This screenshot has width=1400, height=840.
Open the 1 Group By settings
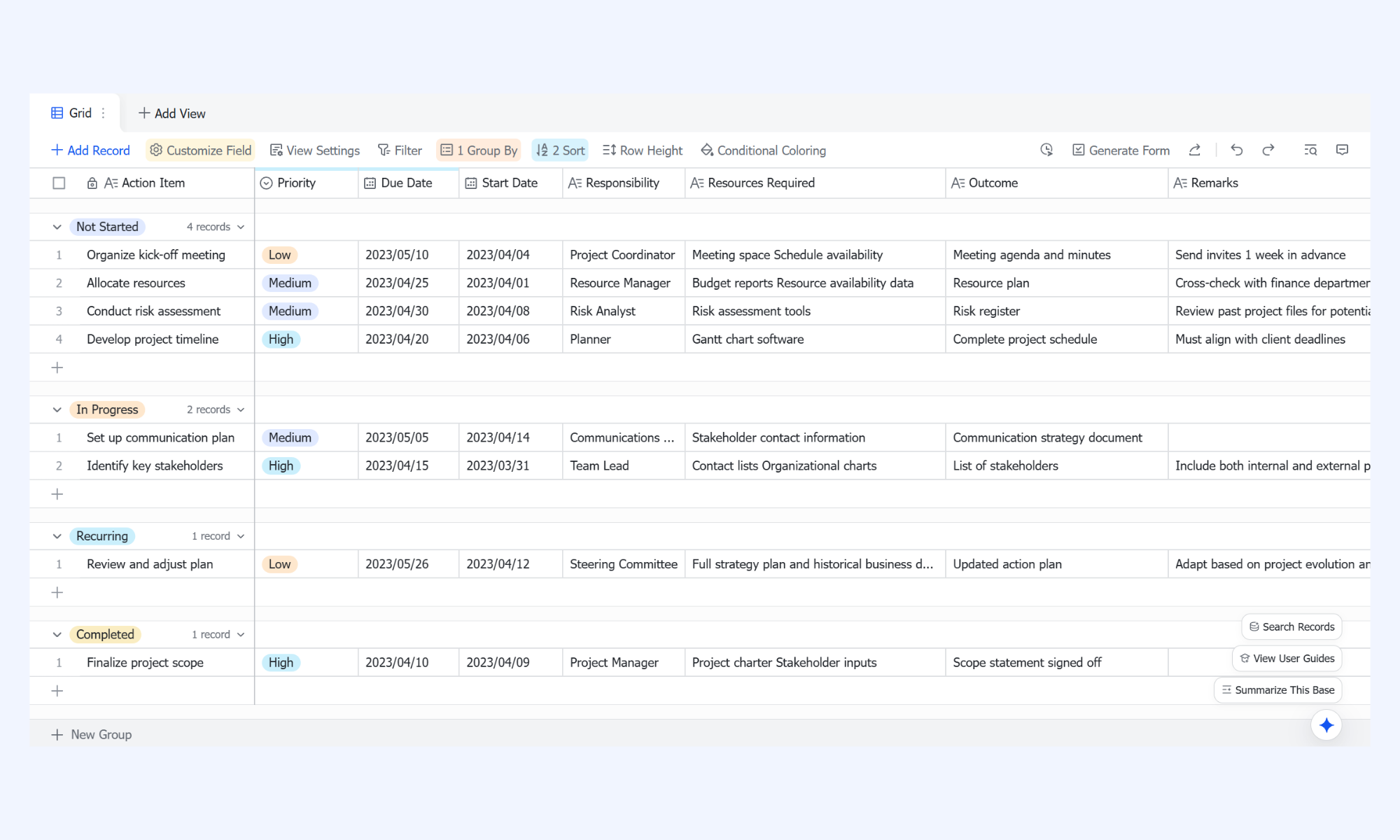[x=479, y=150]
